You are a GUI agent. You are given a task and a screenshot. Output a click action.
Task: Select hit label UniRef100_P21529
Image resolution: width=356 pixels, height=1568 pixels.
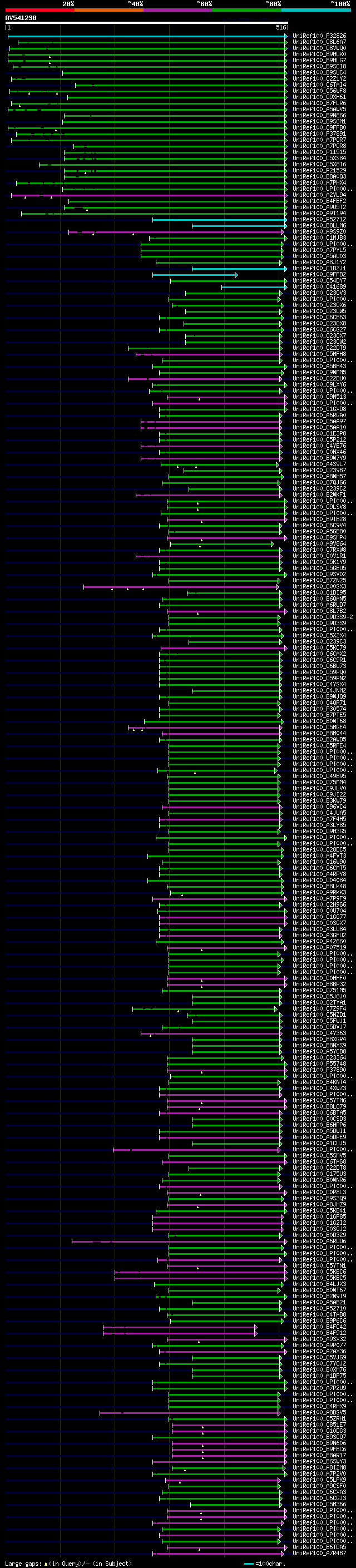coord(319,170)
